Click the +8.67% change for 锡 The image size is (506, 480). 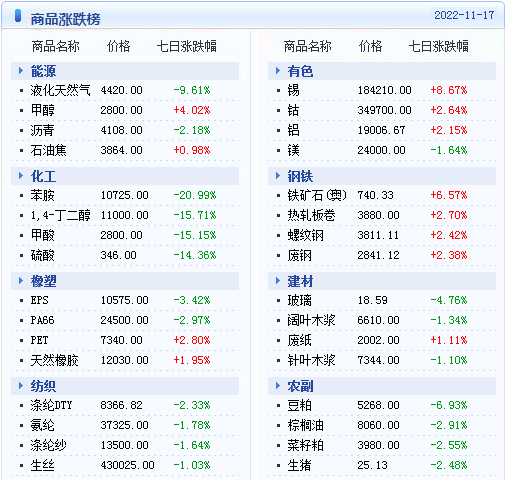pyautogui.click(x=449, y=90)
